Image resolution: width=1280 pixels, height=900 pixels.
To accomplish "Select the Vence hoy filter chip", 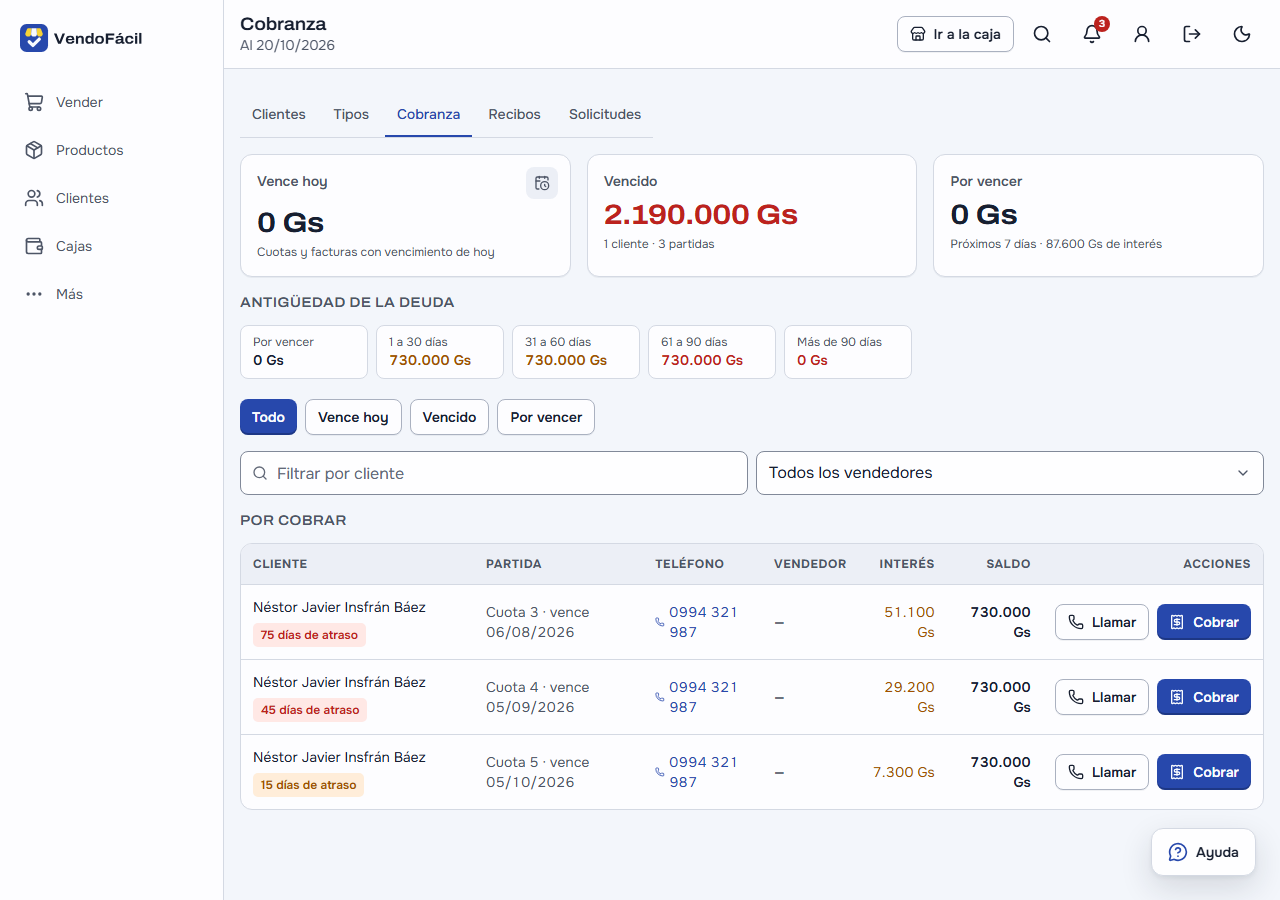I will click(353, 417).
